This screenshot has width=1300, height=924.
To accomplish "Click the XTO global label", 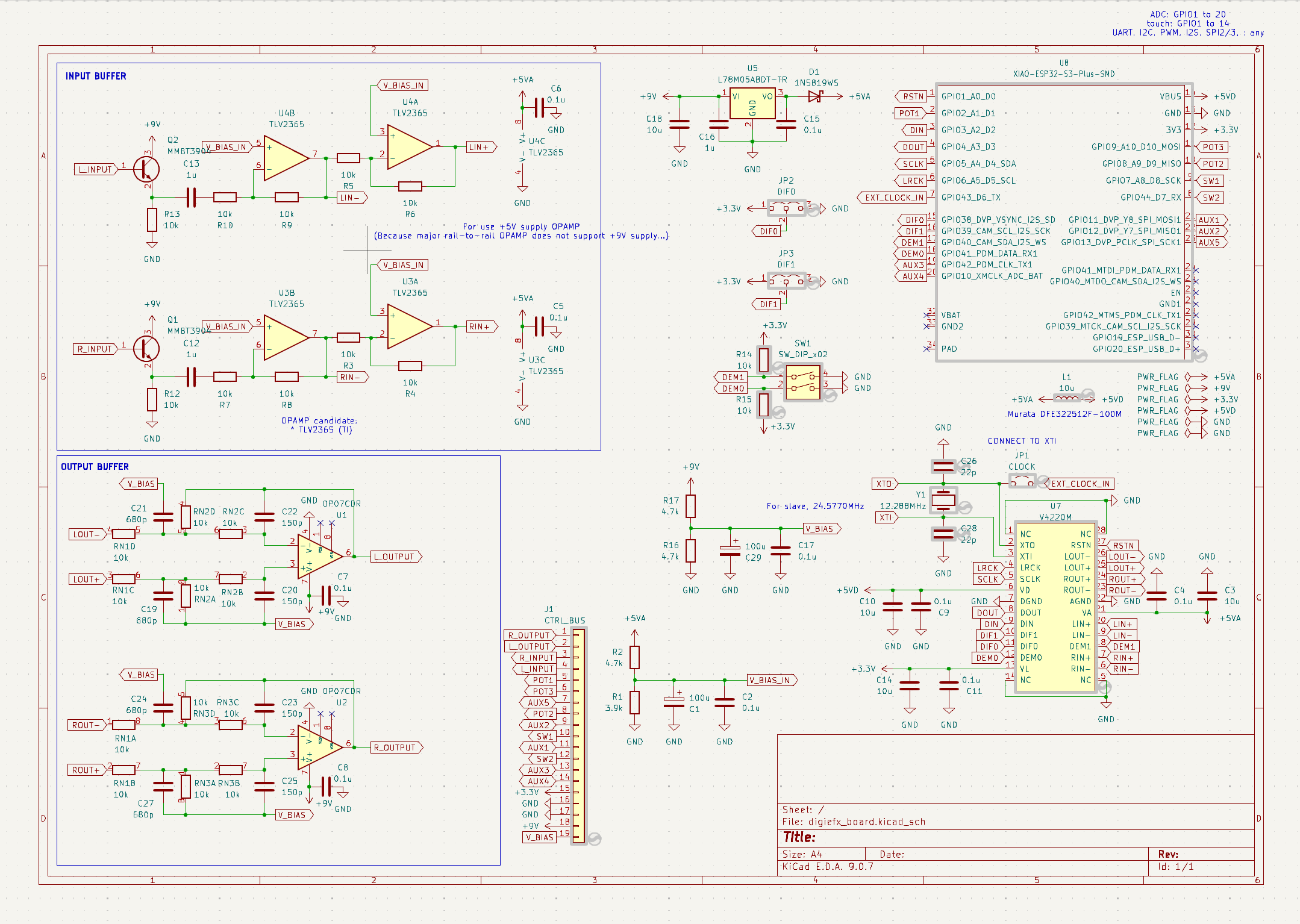I will coord(885,484).
